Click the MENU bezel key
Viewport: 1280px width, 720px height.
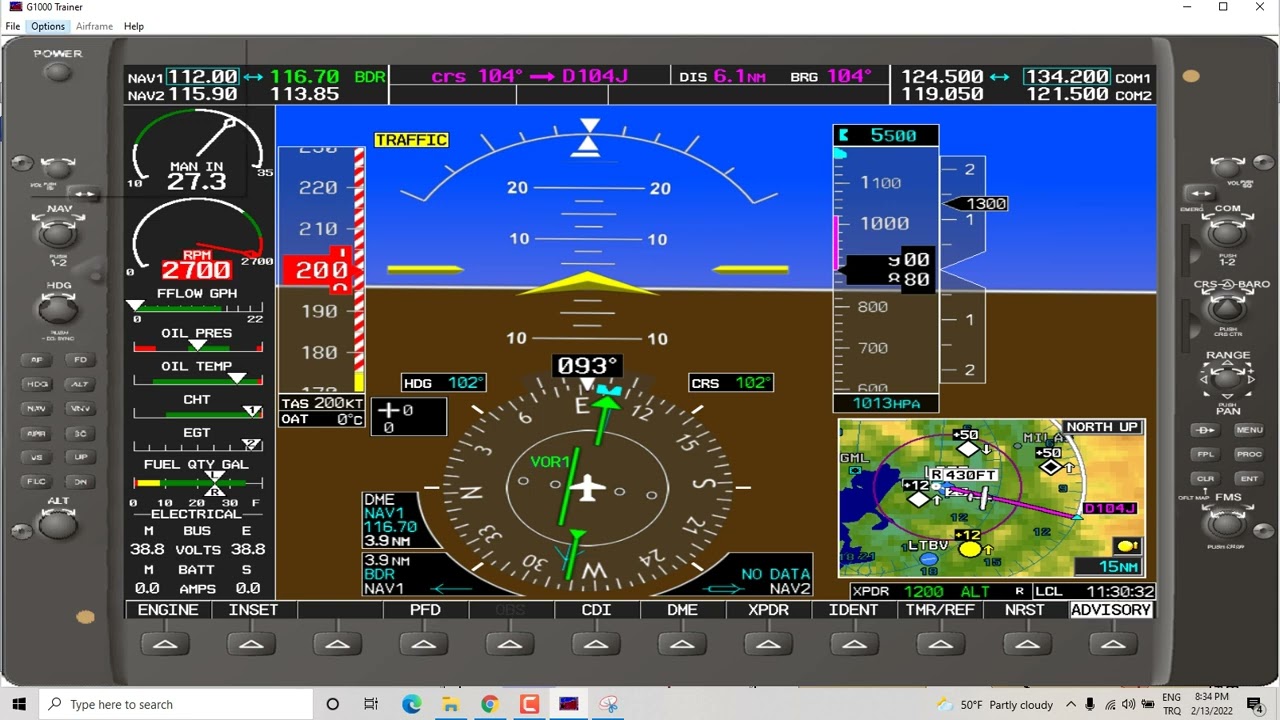click(1249, 430)
